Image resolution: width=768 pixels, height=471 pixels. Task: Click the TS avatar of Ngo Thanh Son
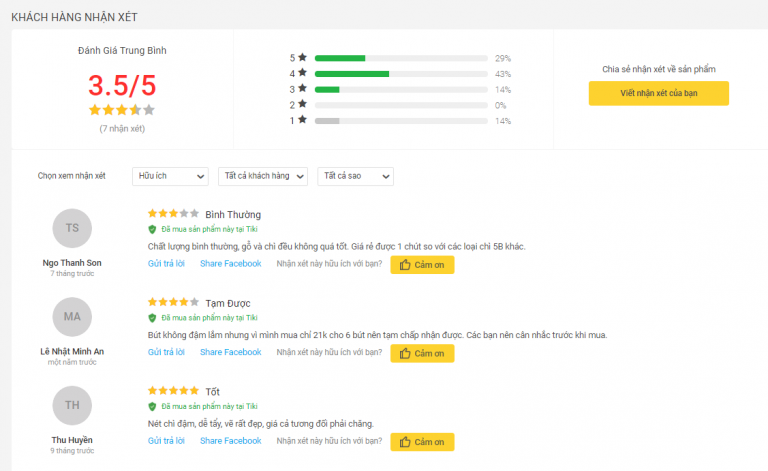(72, 228)
